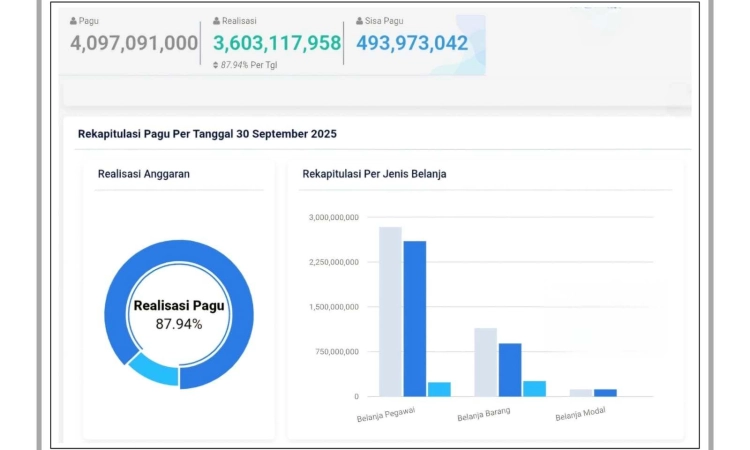Click the blue Sisa Pagu value 493,973,042
The image size is (750, 450).
(x=412, y=43)
